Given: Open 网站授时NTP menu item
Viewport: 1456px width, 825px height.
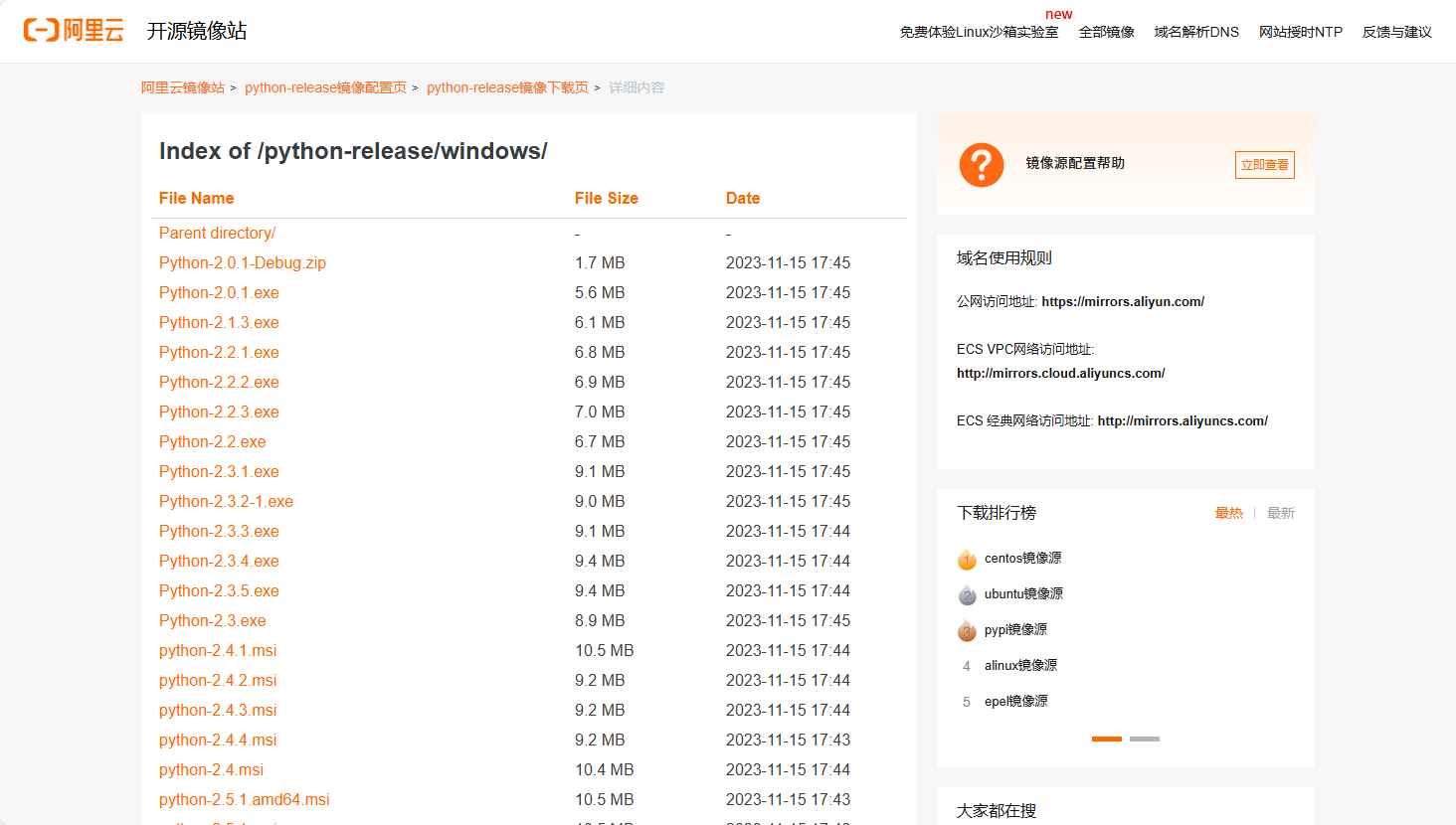Looking at the screenshot, I should click(1301, 32).
